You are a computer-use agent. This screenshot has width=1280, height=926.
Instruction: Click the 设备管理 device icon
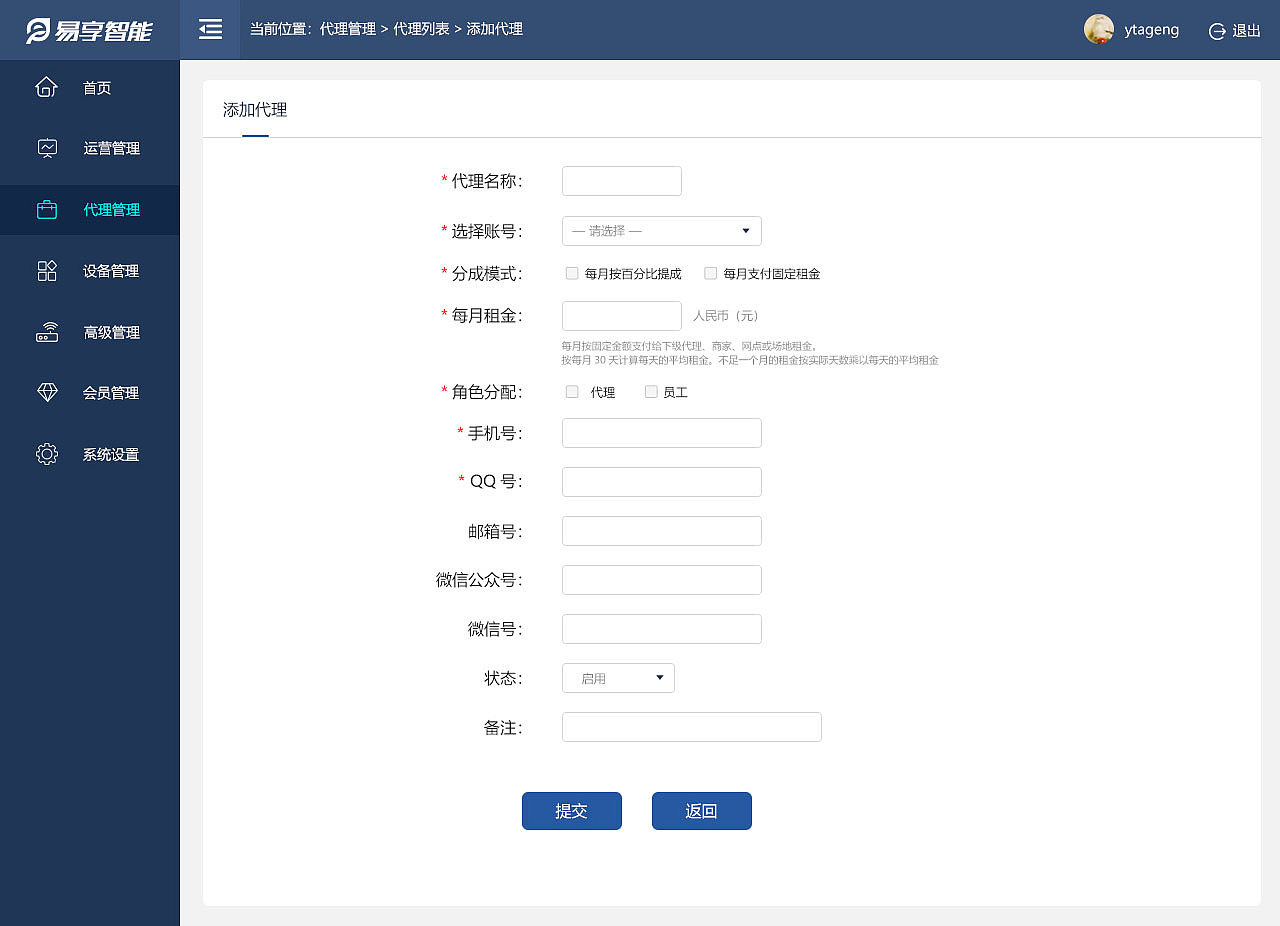click(46, 270)
